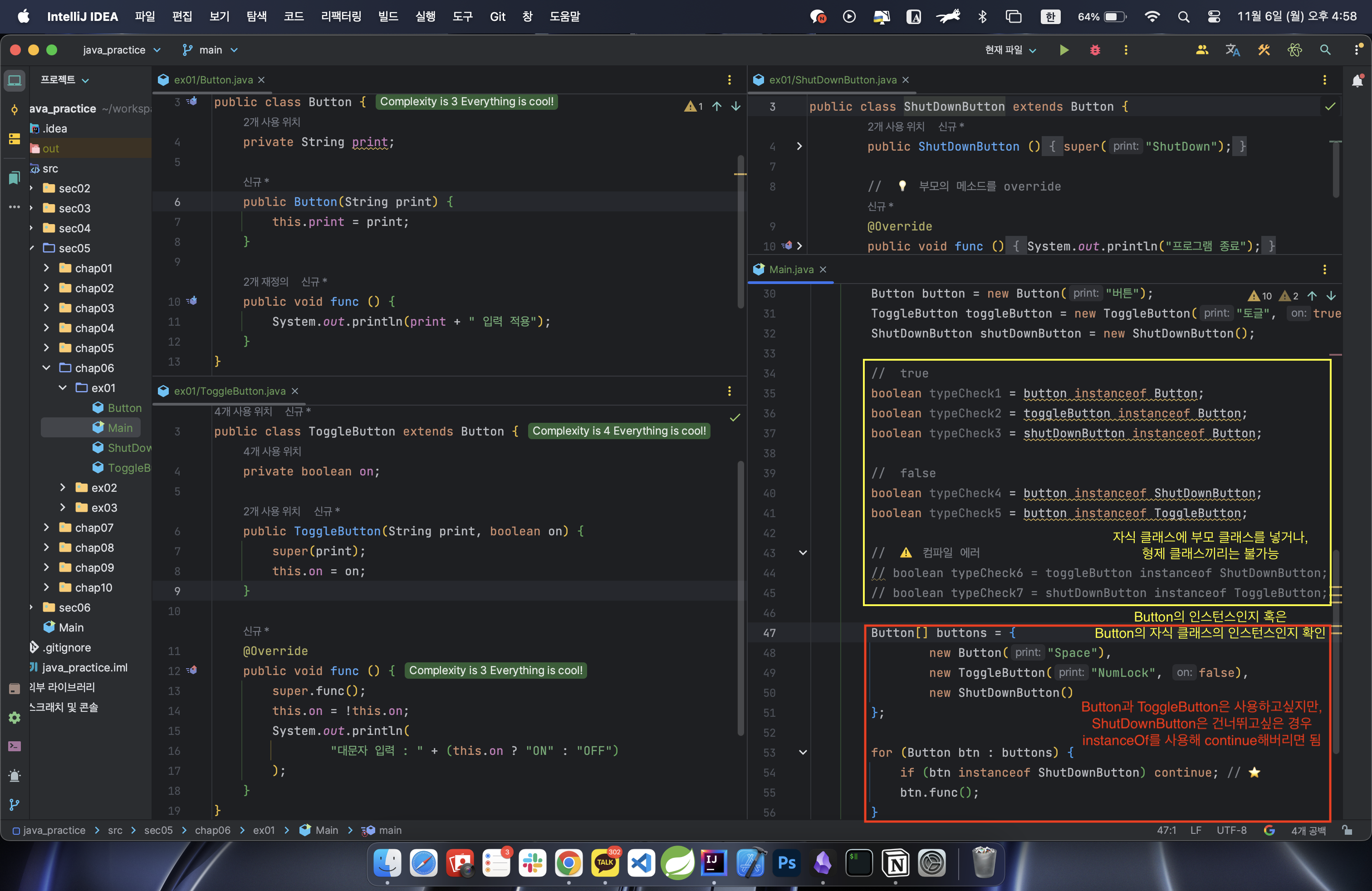Image resolution: width=1372 pixels, height=891 pixels.
Task: Open the Terminal tool window icon
Action: 15,746
